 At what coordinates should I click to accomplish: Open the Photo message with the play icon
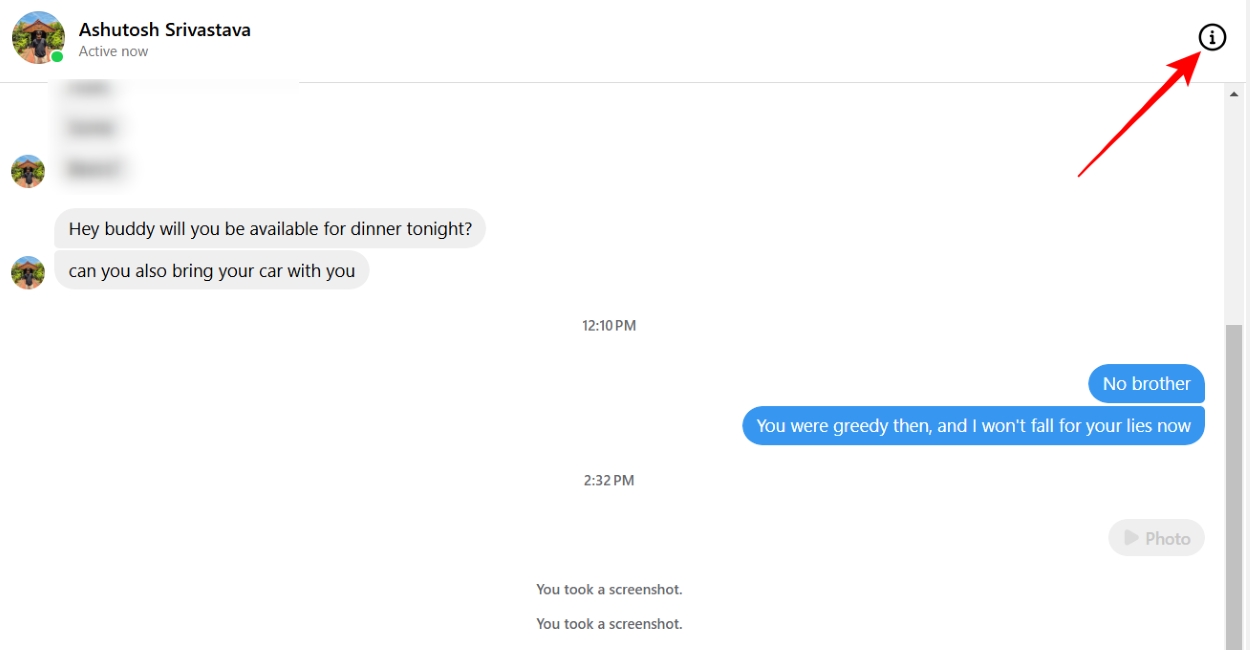point(1156,538)
